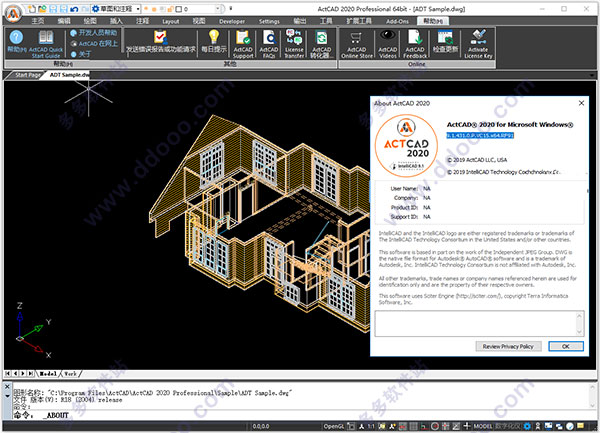Viewport: 600px width, 433px height.
Task: Close the About ActCAD 2020 dialog
Action: [x=581, y=103]
